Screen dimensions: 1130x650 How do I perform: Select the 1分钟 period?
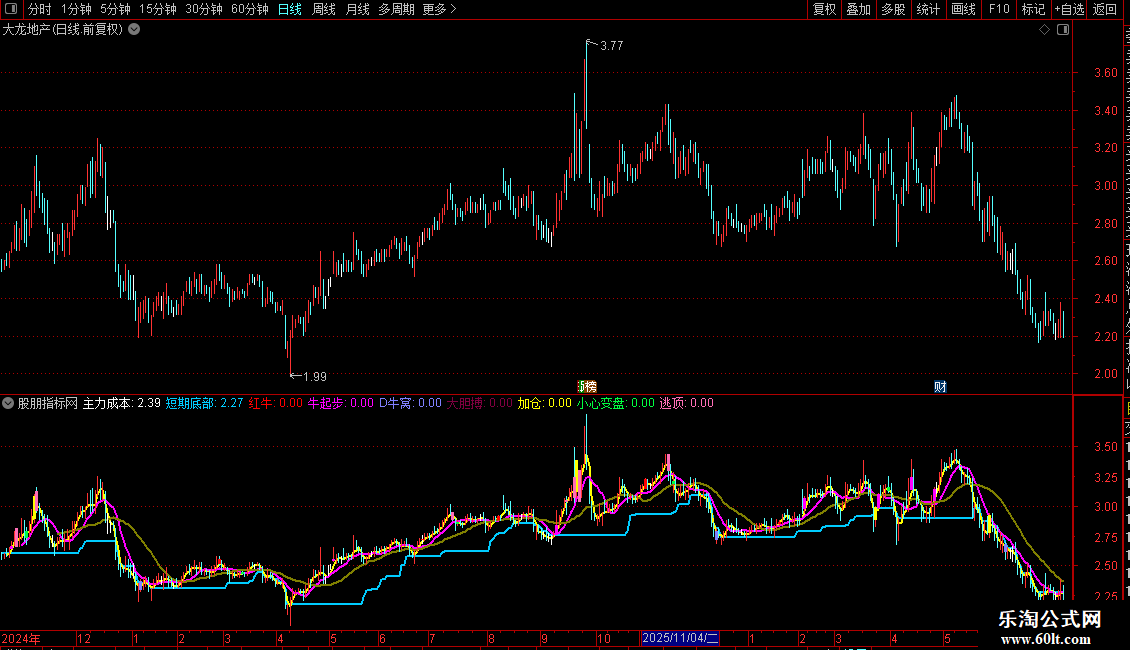76,9
